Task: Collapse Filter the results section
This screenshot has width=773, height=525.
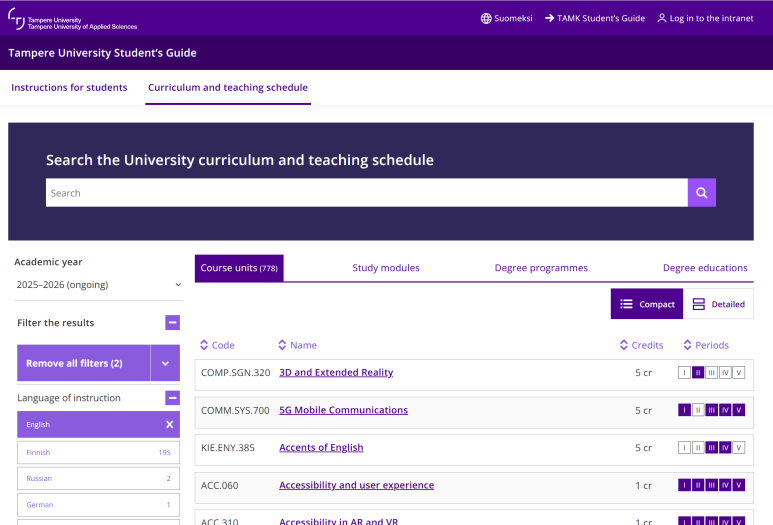Action: (173, 323)
